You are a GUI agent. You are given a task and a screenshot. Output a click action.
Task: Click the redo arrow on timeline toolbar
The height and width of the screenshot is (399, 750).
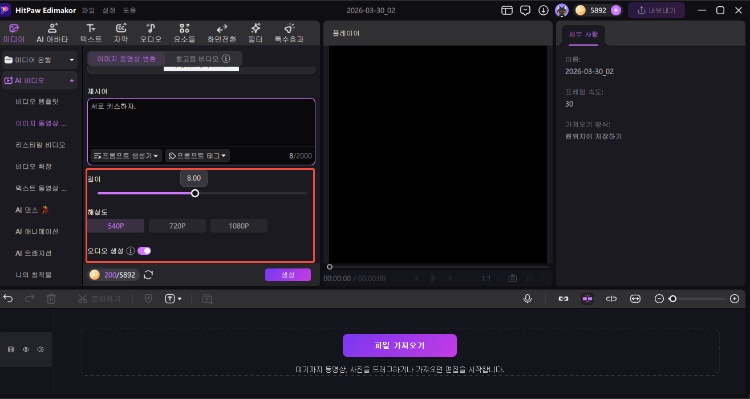(30, 299)
